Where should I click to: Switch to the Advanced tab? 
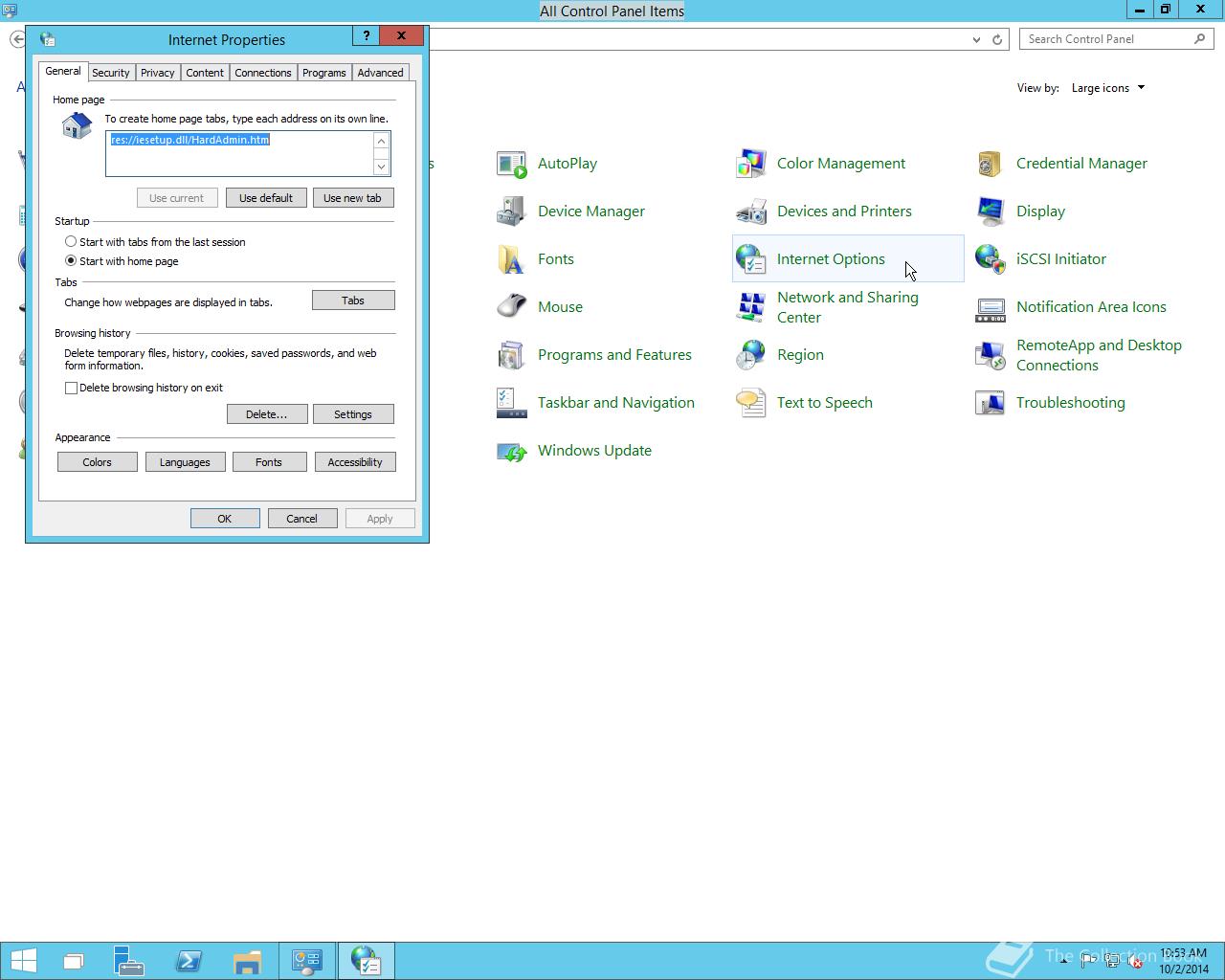pyautogui.click(x=381, y=73)
